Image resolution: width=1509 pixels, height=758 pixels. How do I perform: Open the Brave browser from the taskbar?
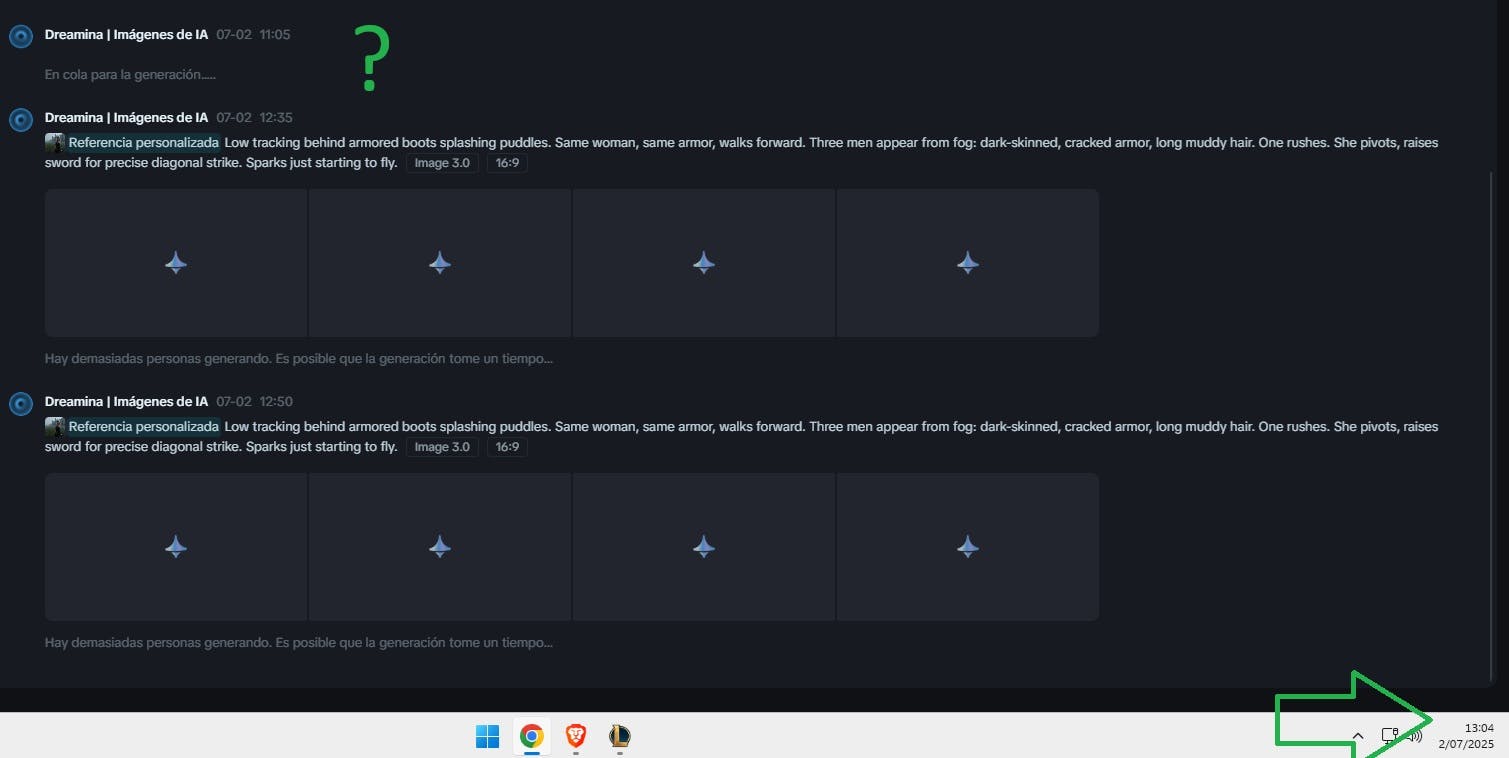click(576, 737)
